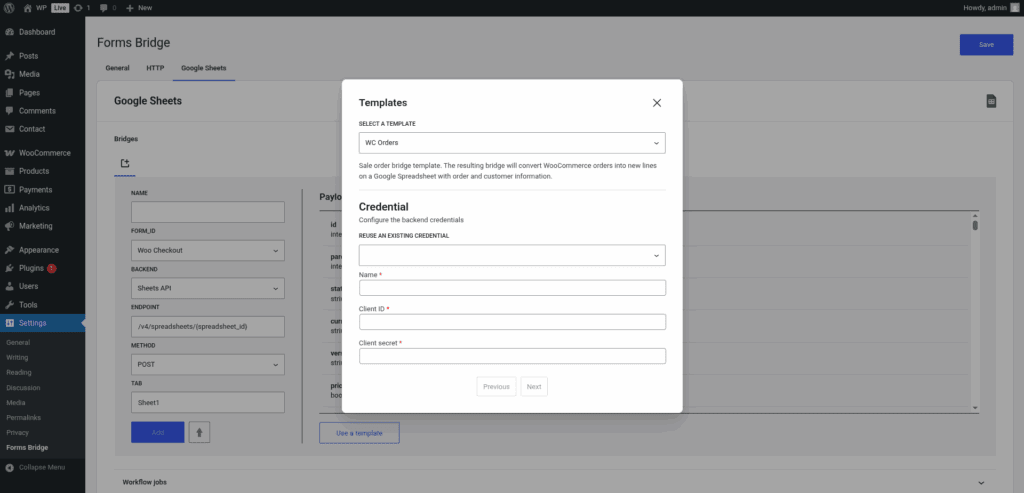The width and height of the screenshot is (1024, 493).
Task: Open Discussion settings submenu link
Action: [21, 387]
